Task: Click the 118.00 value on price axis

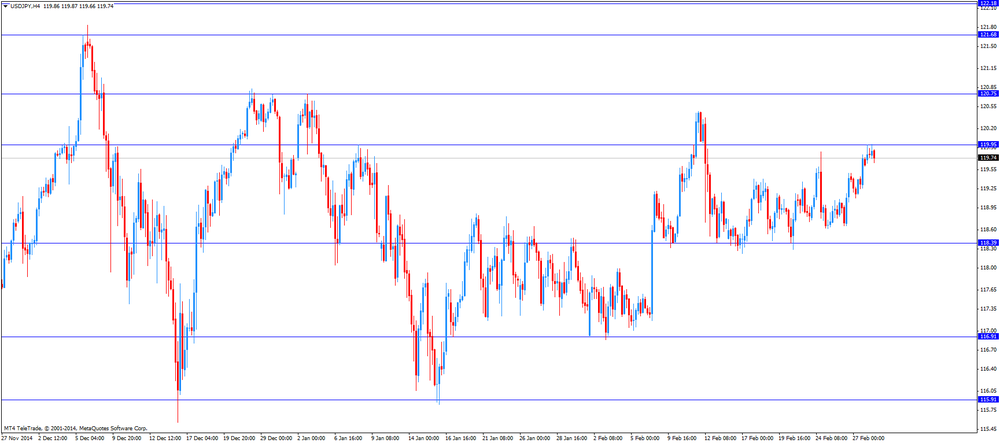Action: [x=989, y=268]
